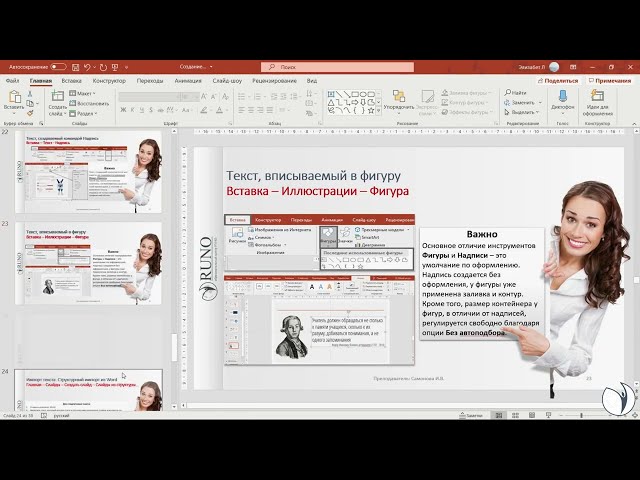Click the Save icon in the title bar

pos(75,67)
